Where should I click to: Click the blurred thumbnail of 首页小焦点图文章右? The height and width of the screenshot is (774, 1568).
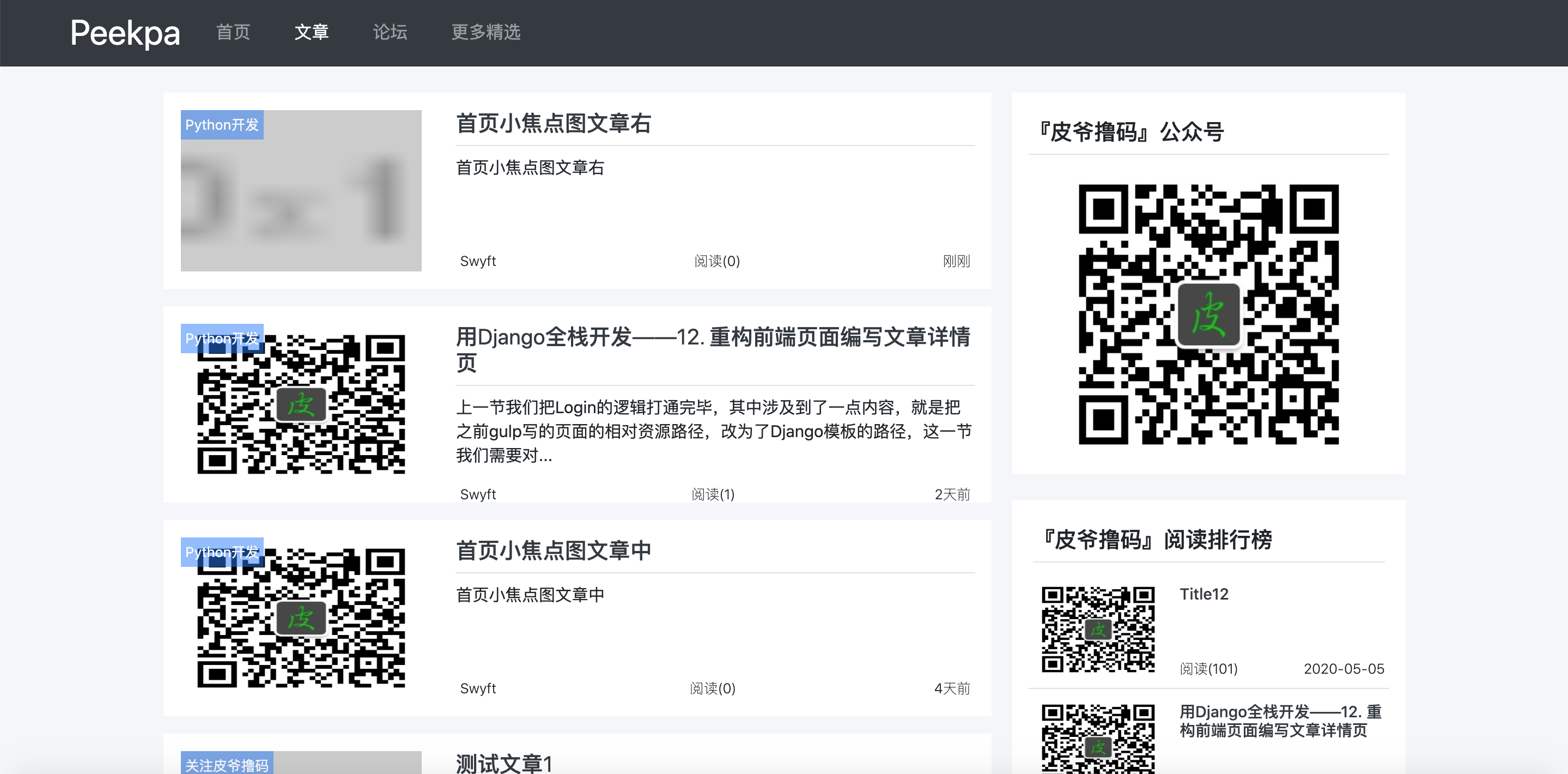[301, 191]
